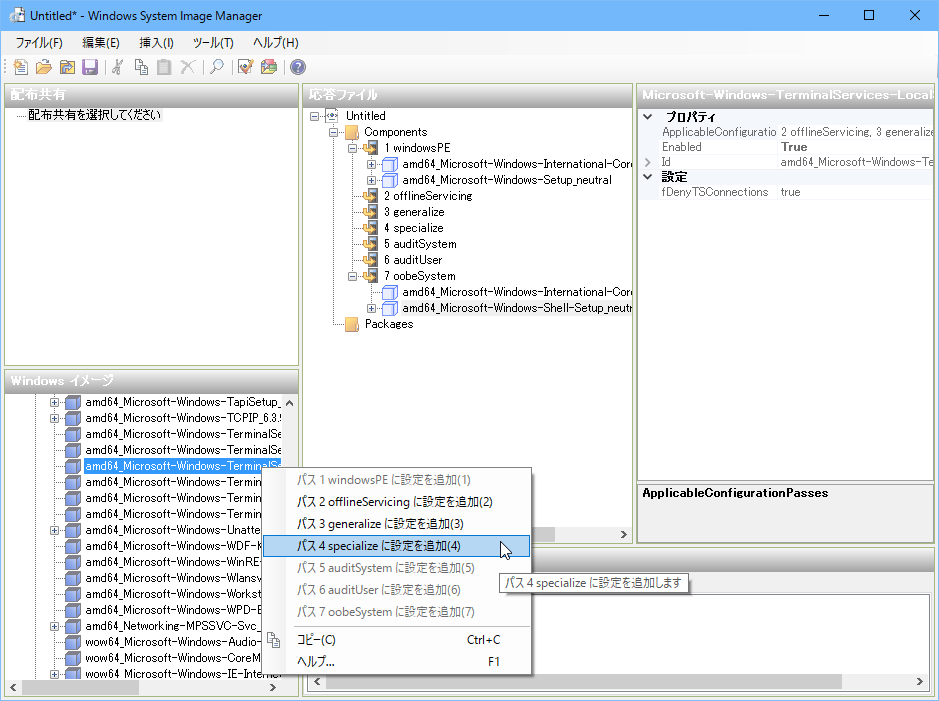Click right arrow of Windows image horizontal scrollbar
939x701 pixels.
click(273, 688)
